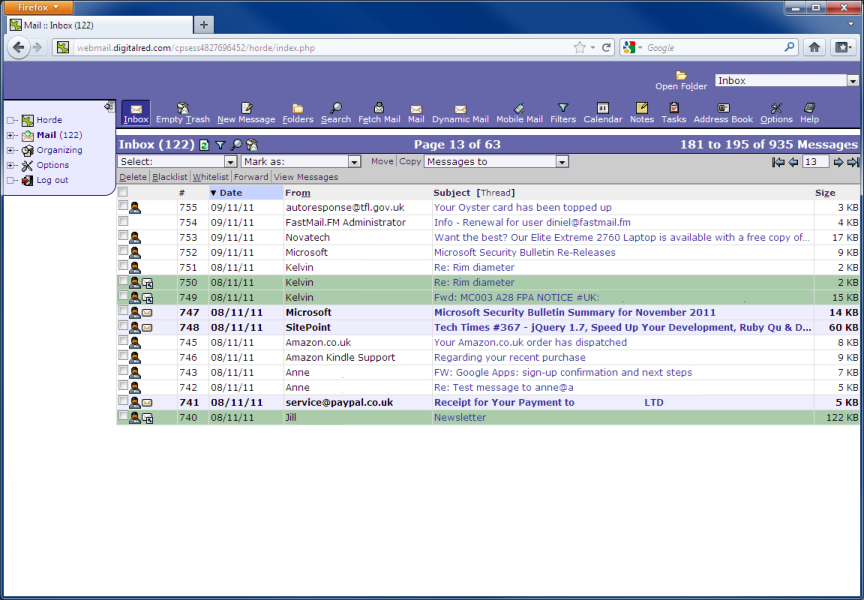Select Horde in the sidebar tree
The height and width of the screenshot is (600, 864).
pos(49,120)
